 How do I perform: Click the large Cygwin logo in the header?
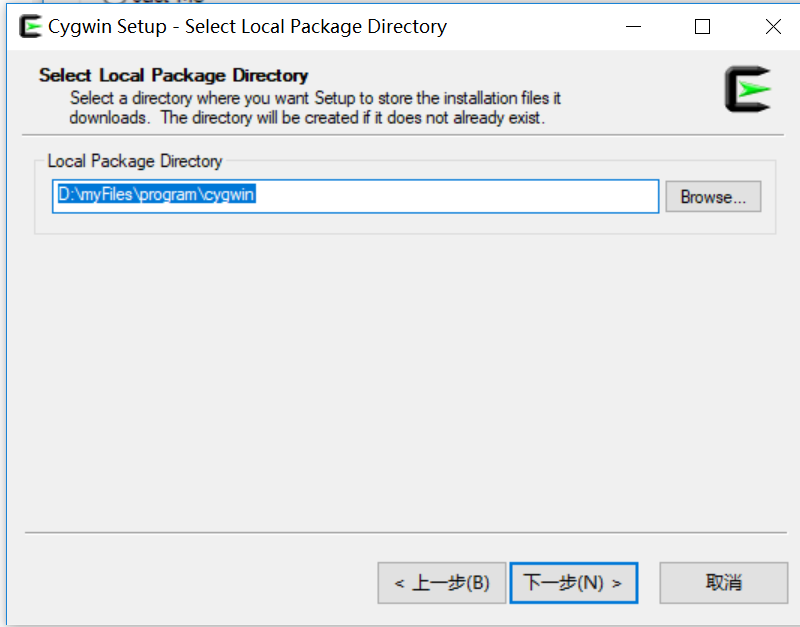tap(747, 89)
